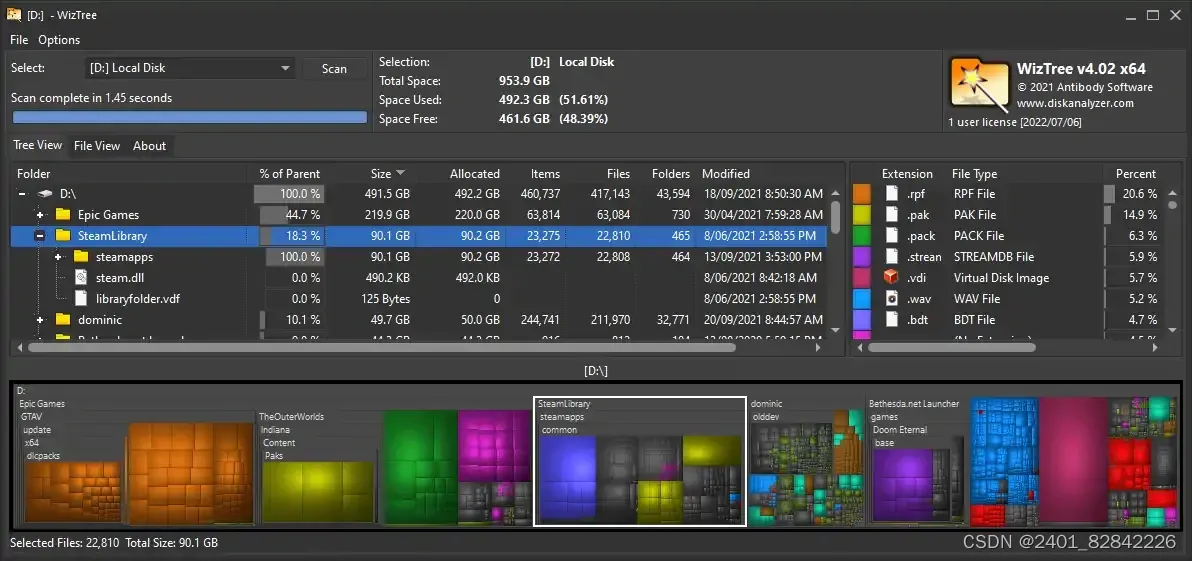The height and width of the screenshot is (561, 1192).
Task: Click the WizTree wand logo
Action: click(978, 84)
